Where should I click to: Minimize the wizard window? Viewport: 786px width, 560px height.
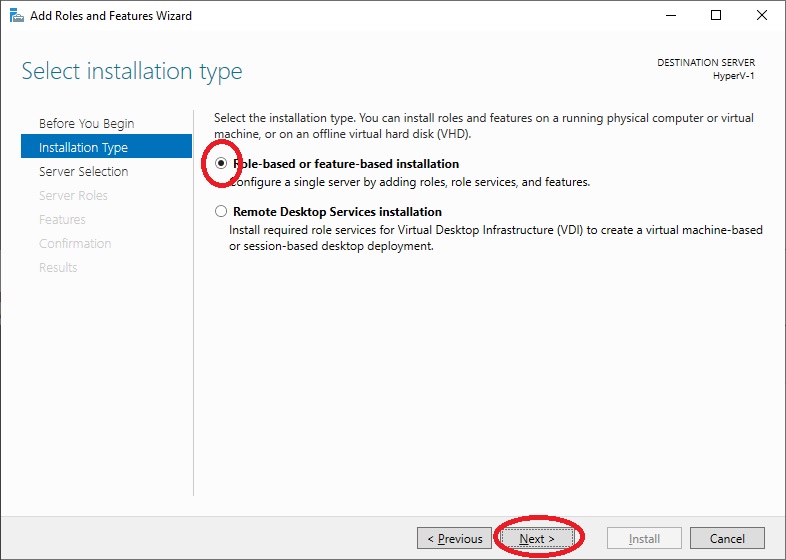(671, 16)
